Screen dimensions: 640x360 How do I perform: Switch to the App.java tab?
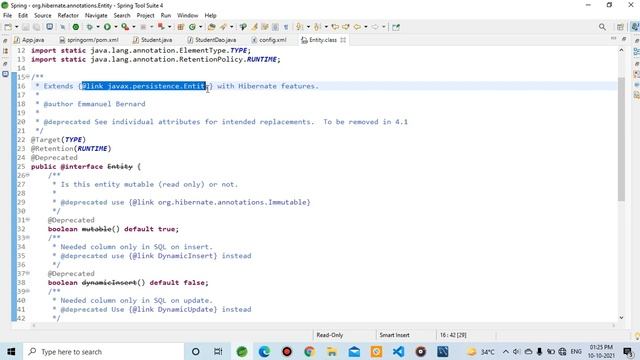pyautogui.click(x=29, y=40)
